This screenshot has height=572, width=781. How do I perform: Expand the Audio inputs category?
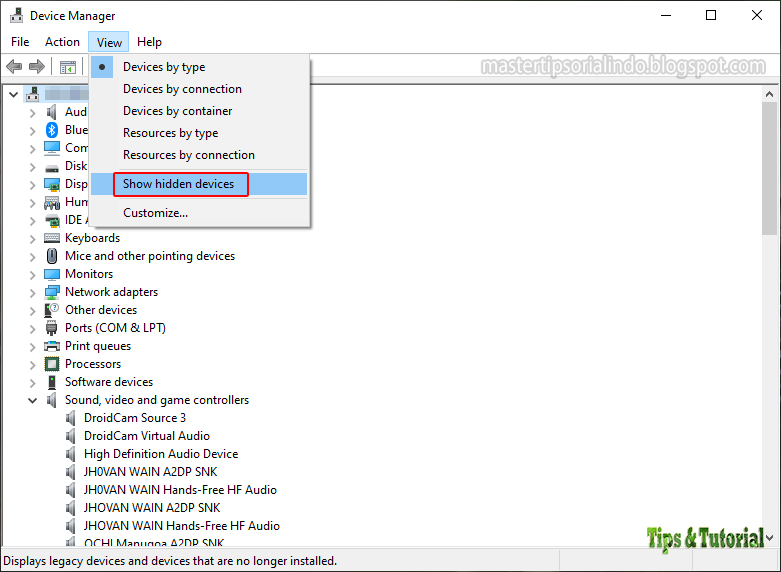coord(32,113)
